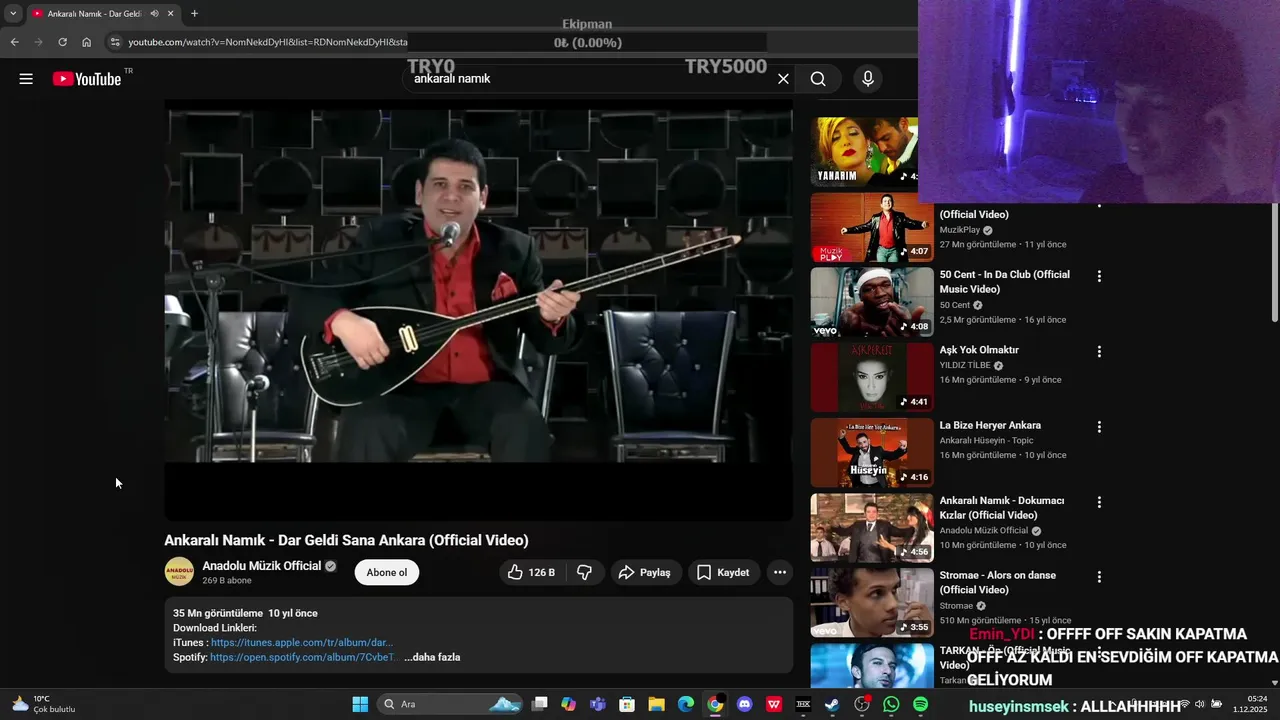This screenshot has width=1280, height=720.
Task: Open File Explorer from the taskbar
Action: pos(656,704)
